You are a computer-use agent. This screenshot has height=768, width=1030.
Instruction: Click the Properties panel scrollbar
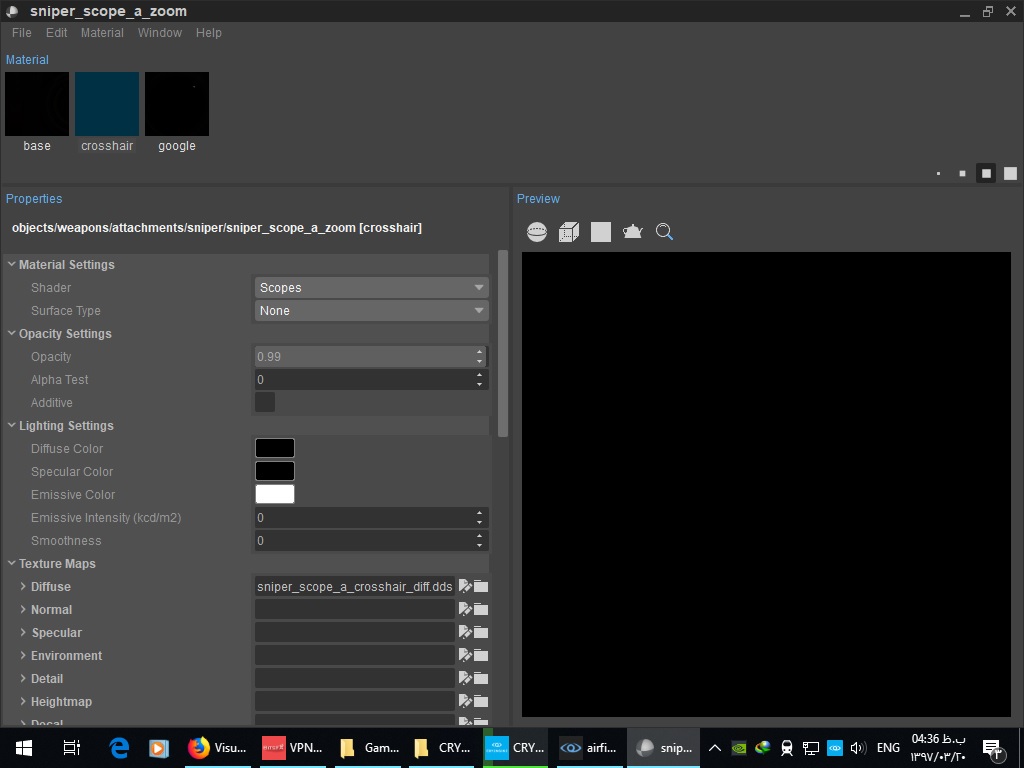click(x=503, y=343)
